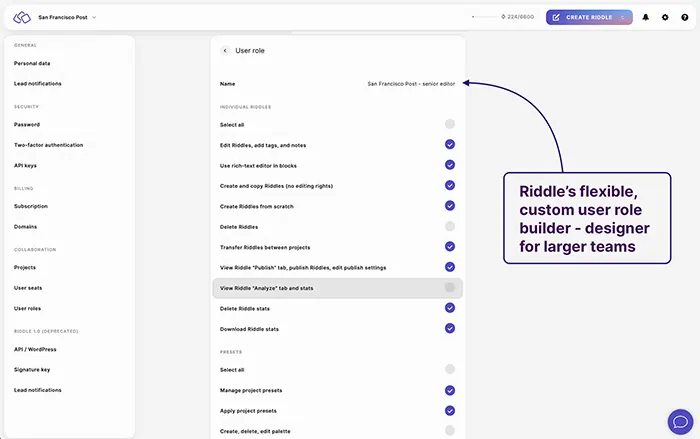Screen dimensions: 700x439
Task: Open API / WordPress page
Action: 35,349
